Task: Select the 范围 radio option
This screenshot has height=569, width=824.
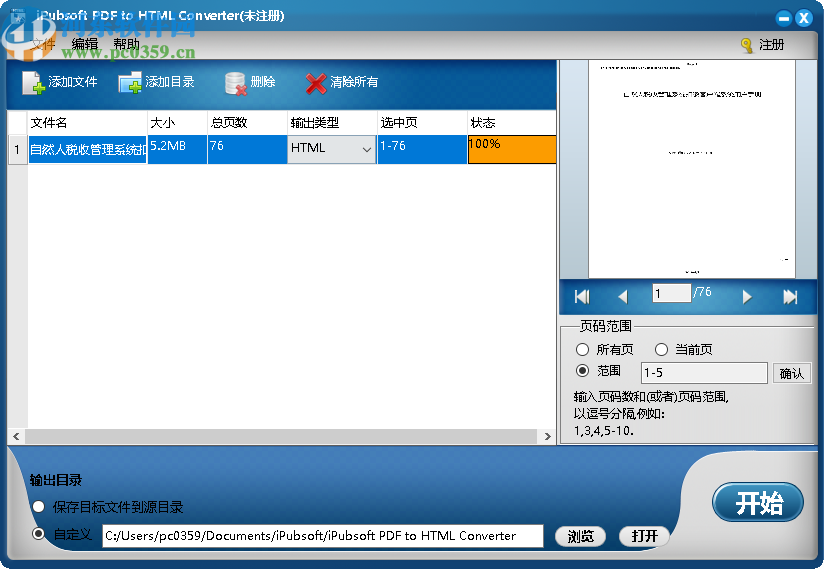Action: tap(582, 371)
